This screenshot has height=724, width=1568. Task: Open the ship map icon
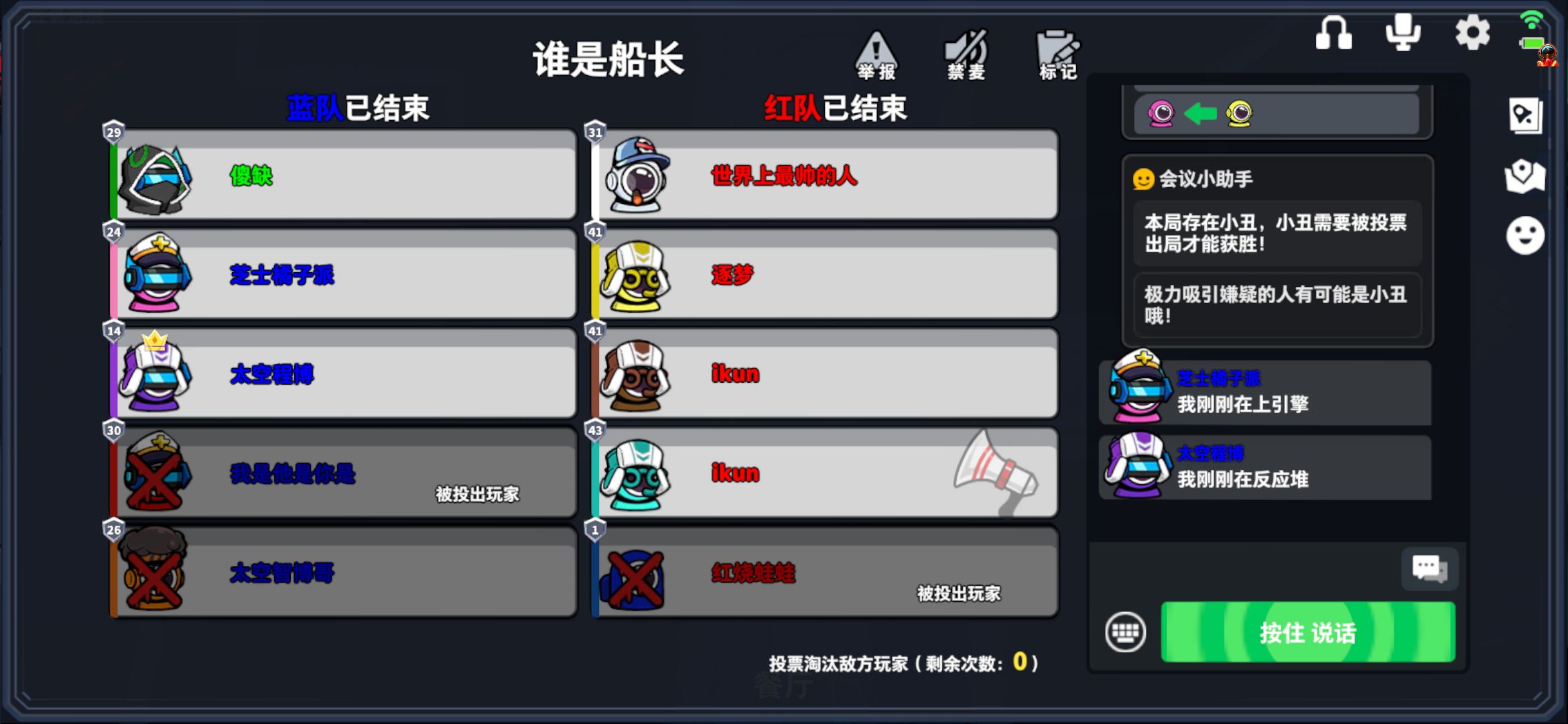(1525, 176)
